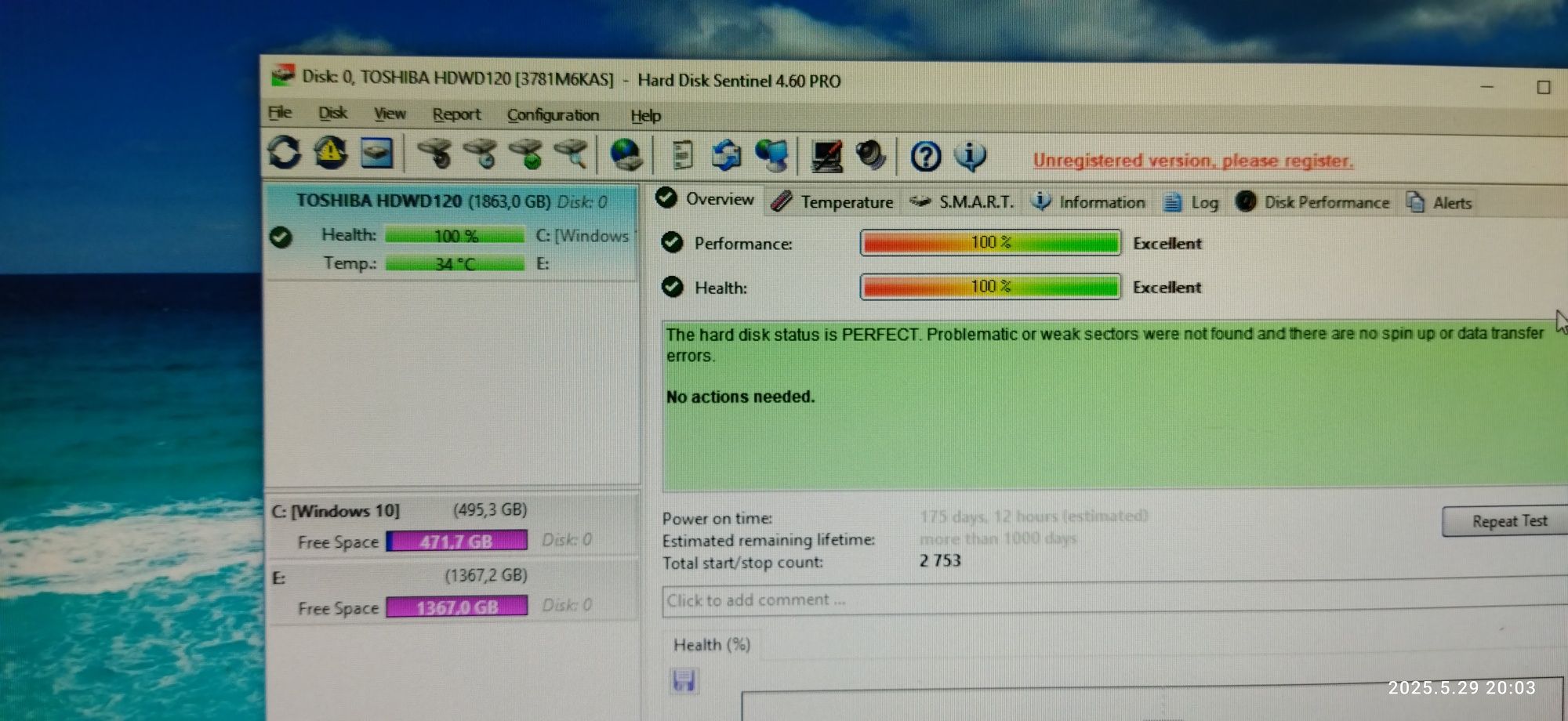Click the laptop with red pen icon
The image size is (1568, 721).
point(827,156)
